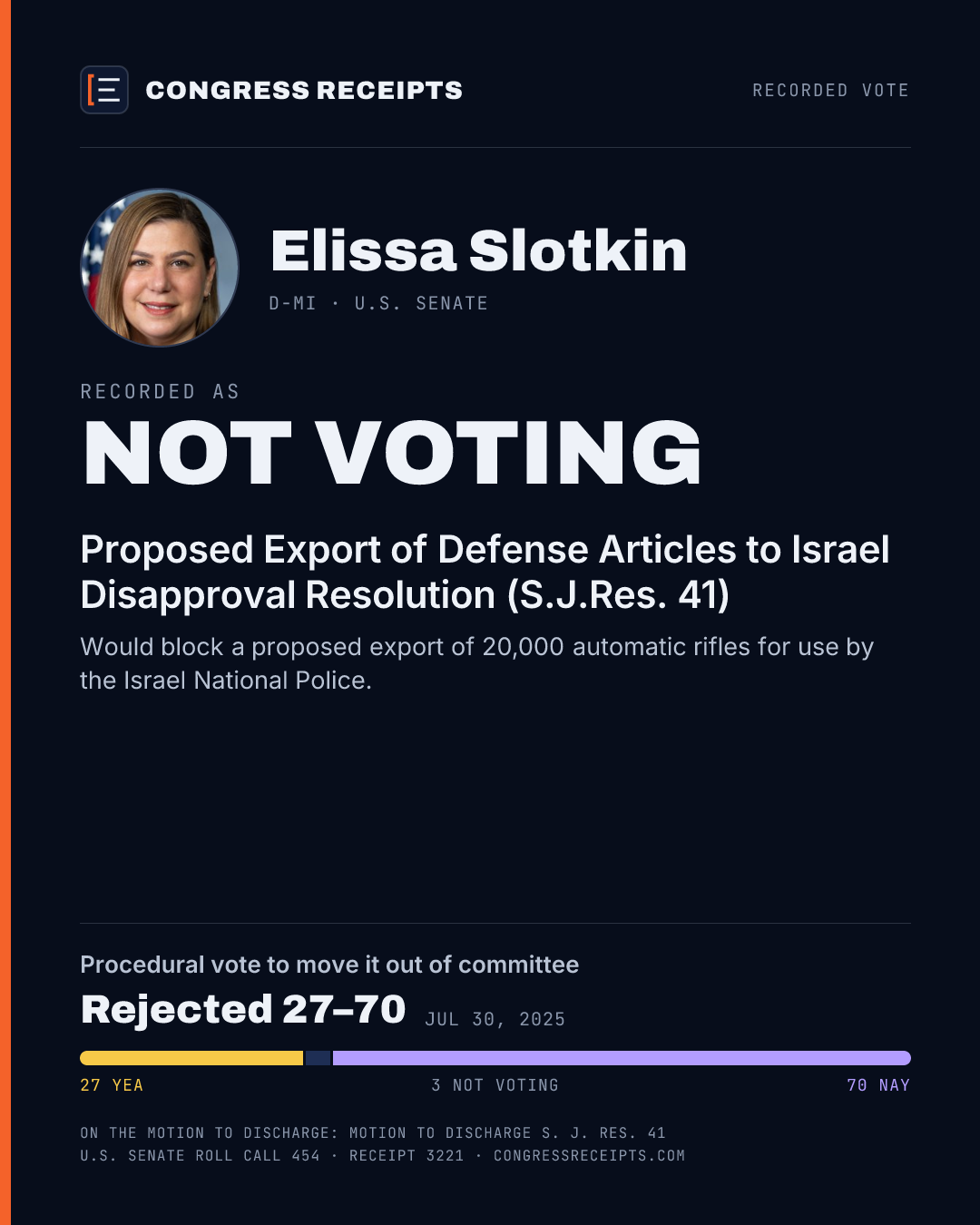Select the 3 NOT VOTING count label

495,1085
